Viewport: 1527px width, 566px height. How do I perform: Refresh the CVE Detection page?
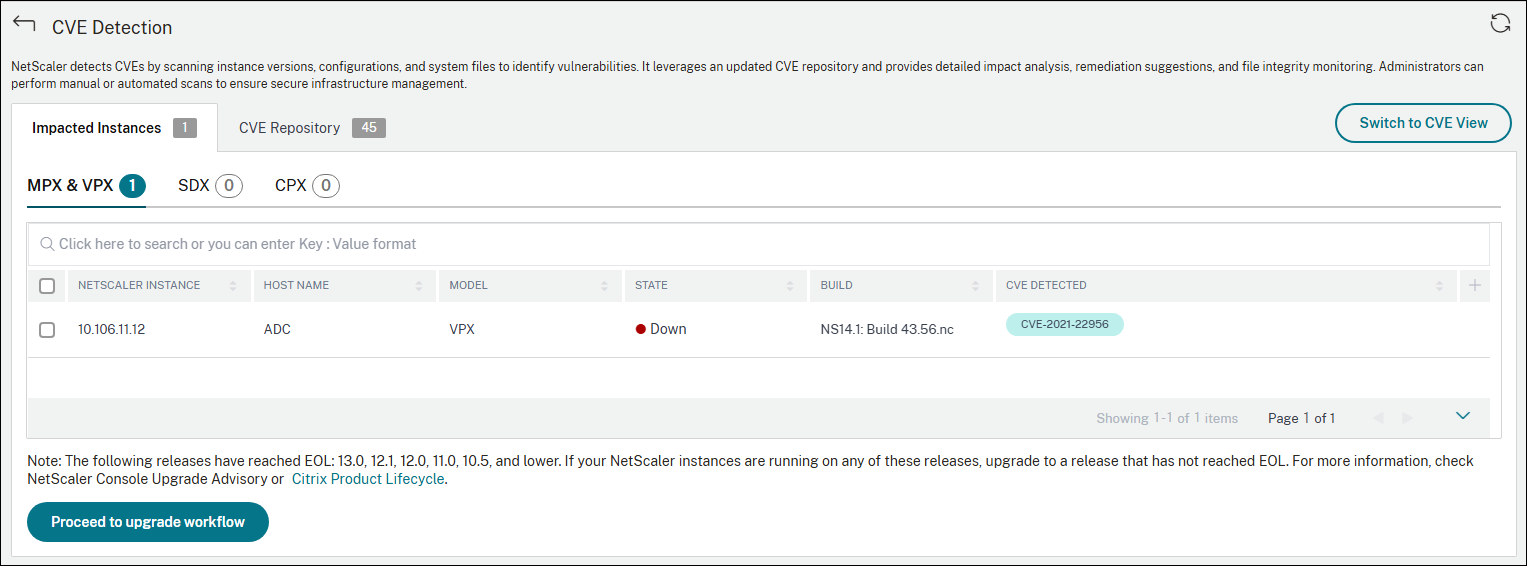pos(1499,24)
